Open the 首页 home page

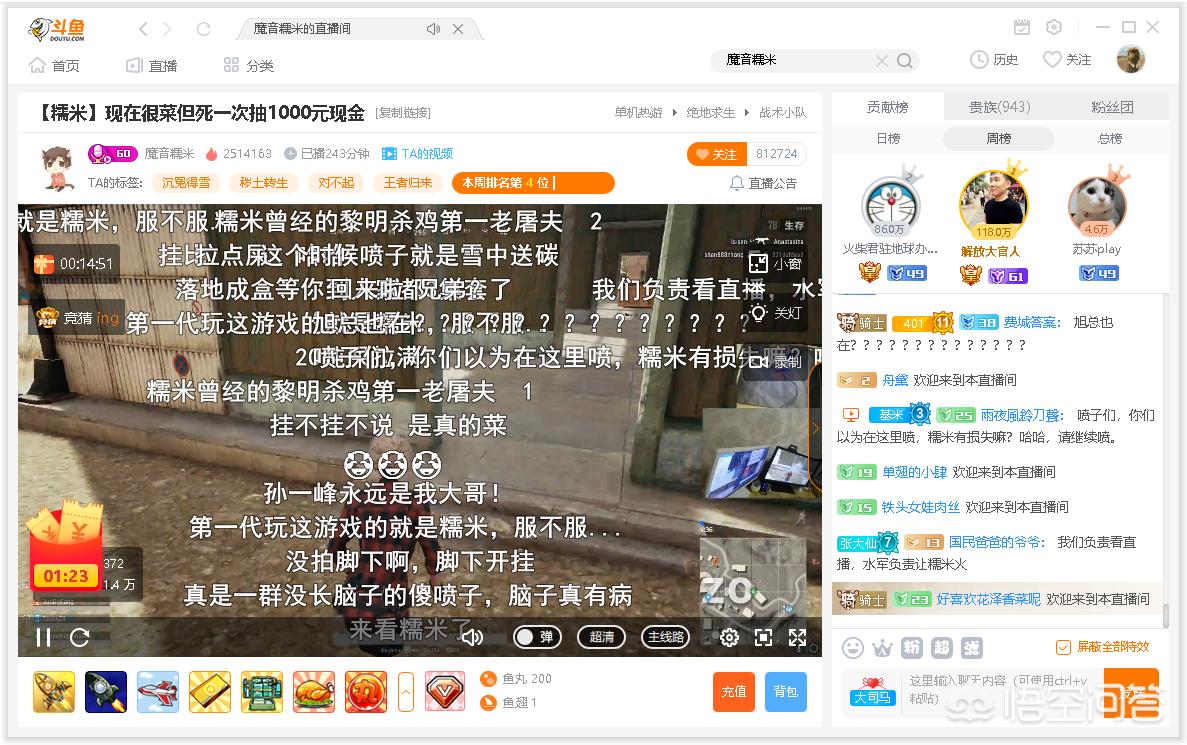pos(54,66)
